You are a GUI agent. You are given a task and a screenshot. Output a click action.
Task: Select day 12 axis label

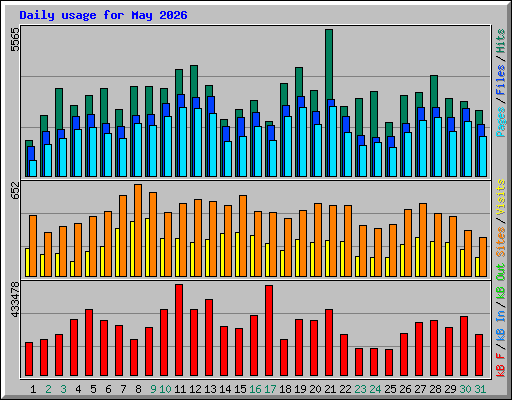[195, 389]
